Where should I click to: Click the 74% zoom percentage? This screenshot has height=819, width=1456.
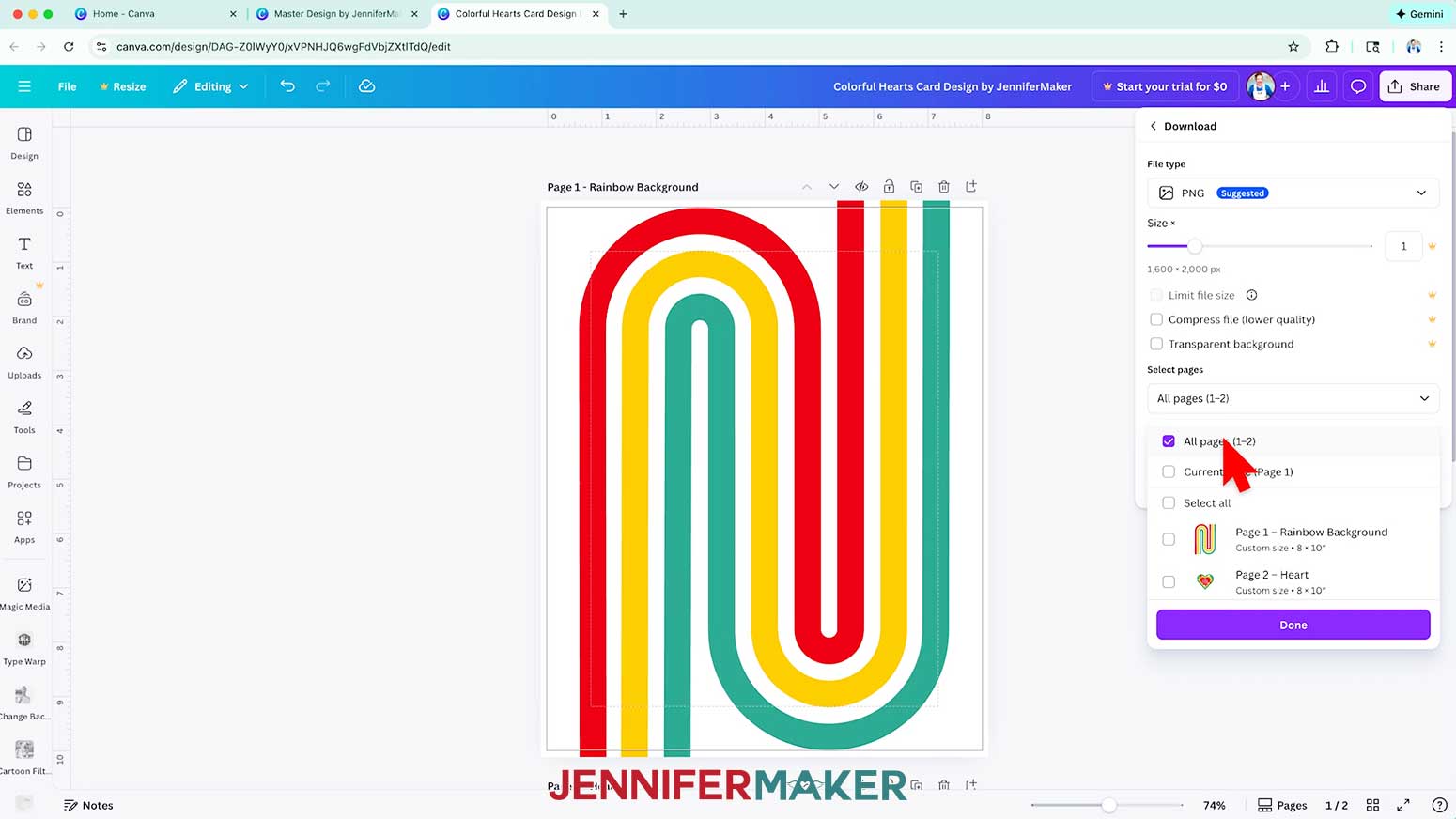tap(1215, 805)
